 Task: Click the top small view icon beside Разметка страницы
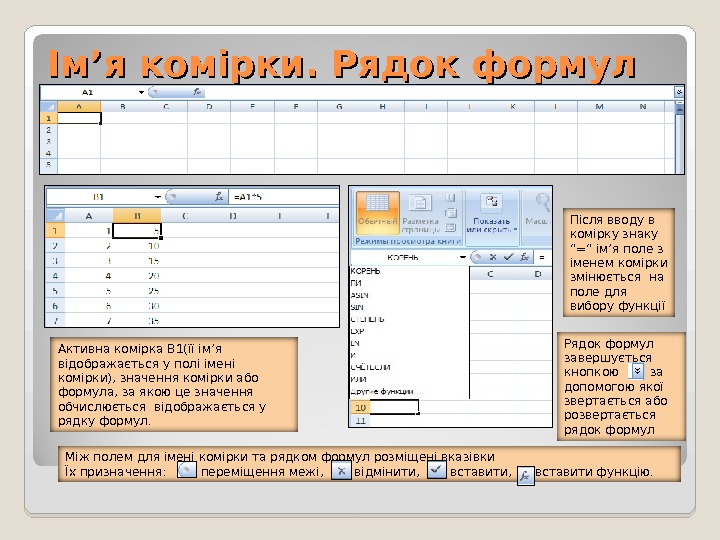[450, 198]
